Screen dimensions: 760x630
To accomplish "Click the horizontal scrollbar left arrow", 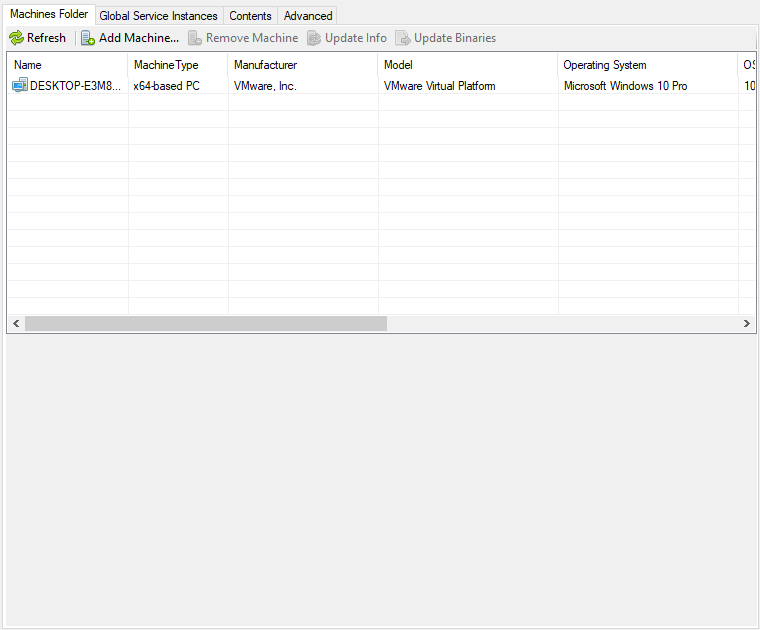I will click(x=16, y=323).
